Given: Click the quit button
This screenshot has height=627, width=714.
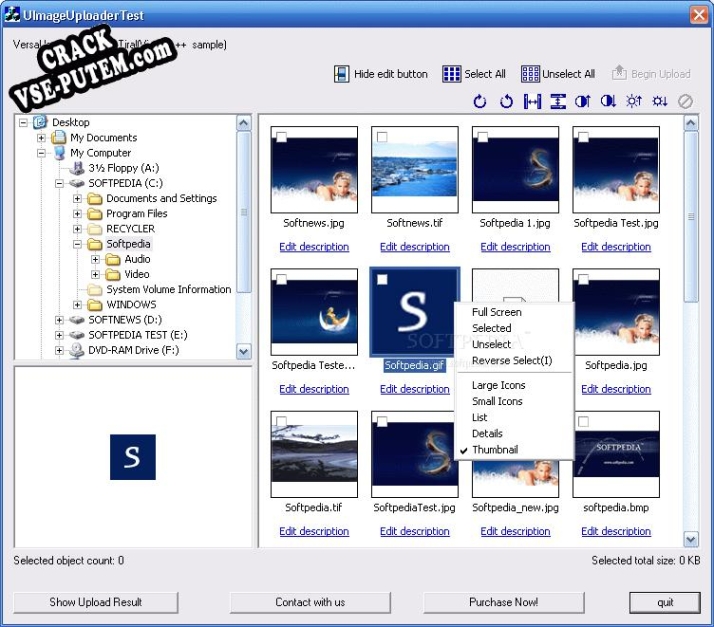Looking at the screenshot, I should click(x=665, y=602).
